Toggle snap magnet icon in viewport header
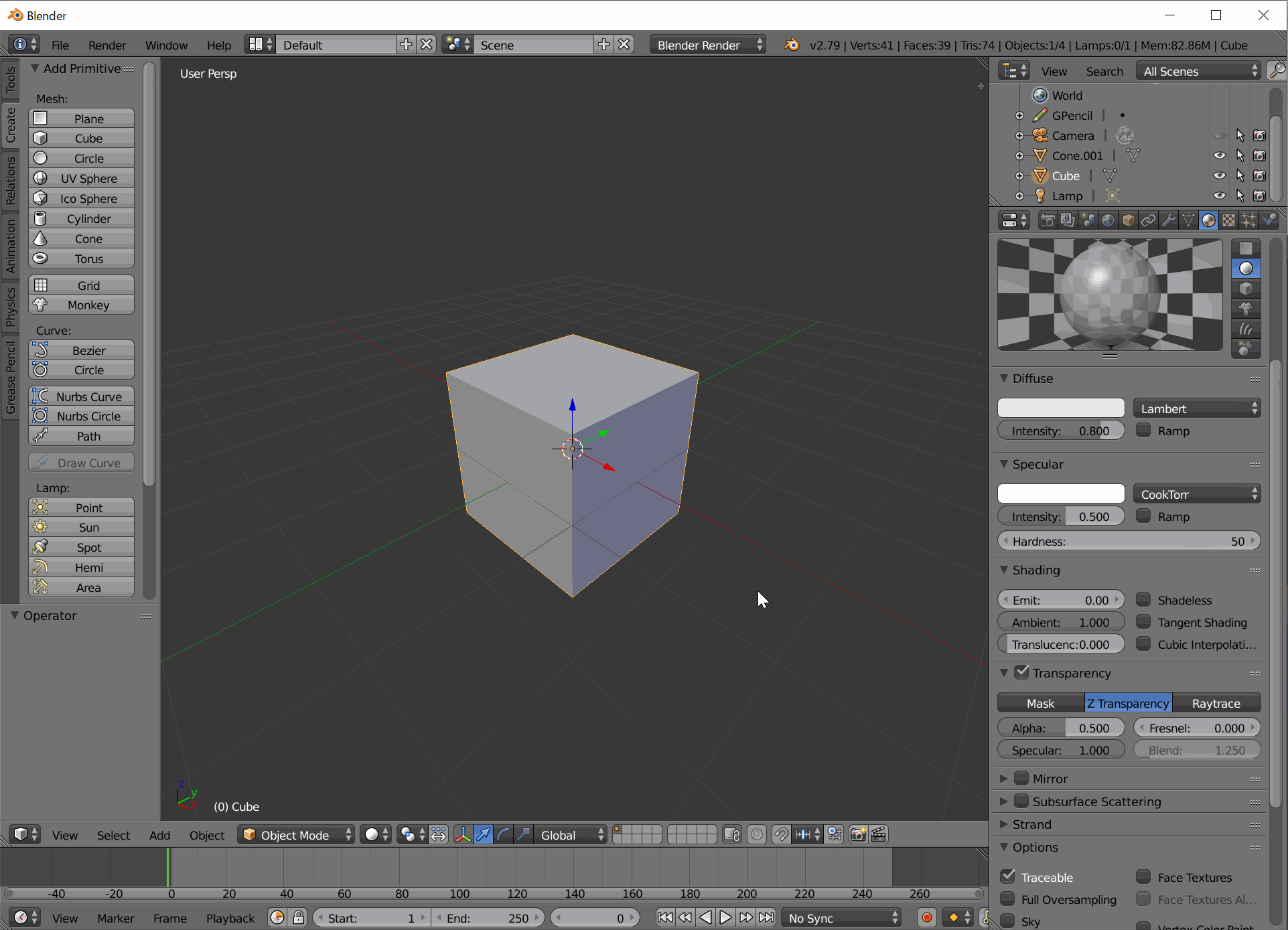The image size is (1288, 930). pyautogui.click(x=780, y=834)
